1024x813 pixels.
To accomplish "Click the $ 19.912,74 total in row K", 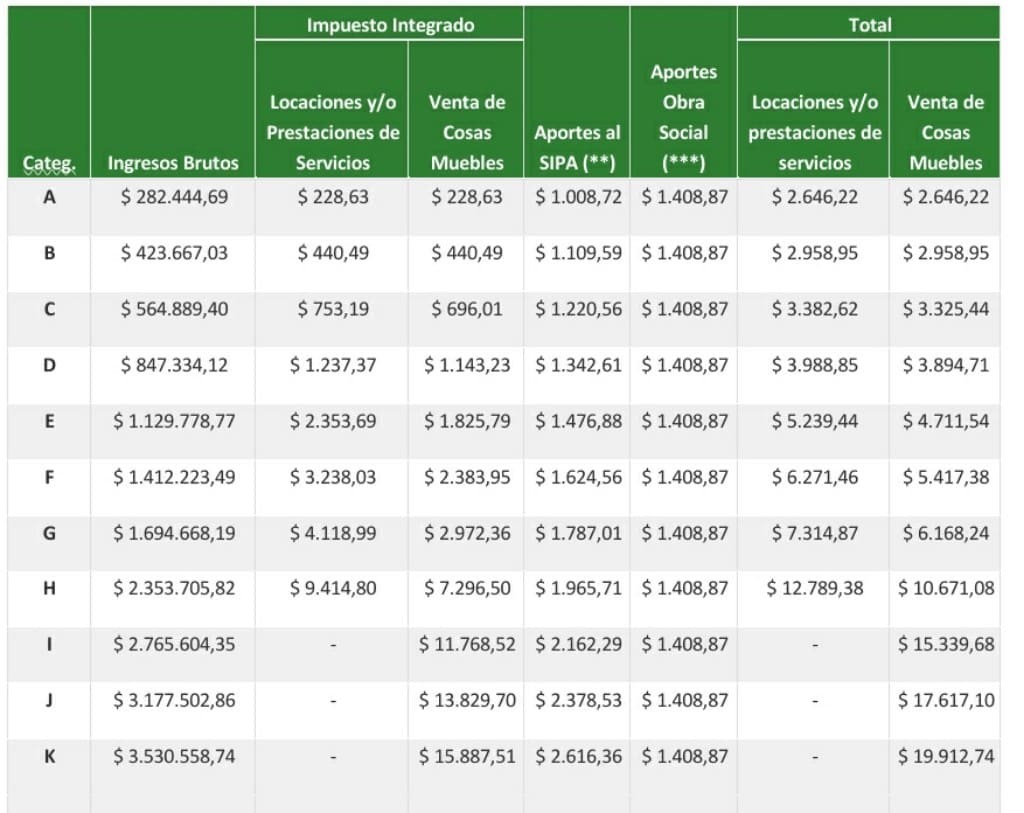I will click(x=945, y=756).
